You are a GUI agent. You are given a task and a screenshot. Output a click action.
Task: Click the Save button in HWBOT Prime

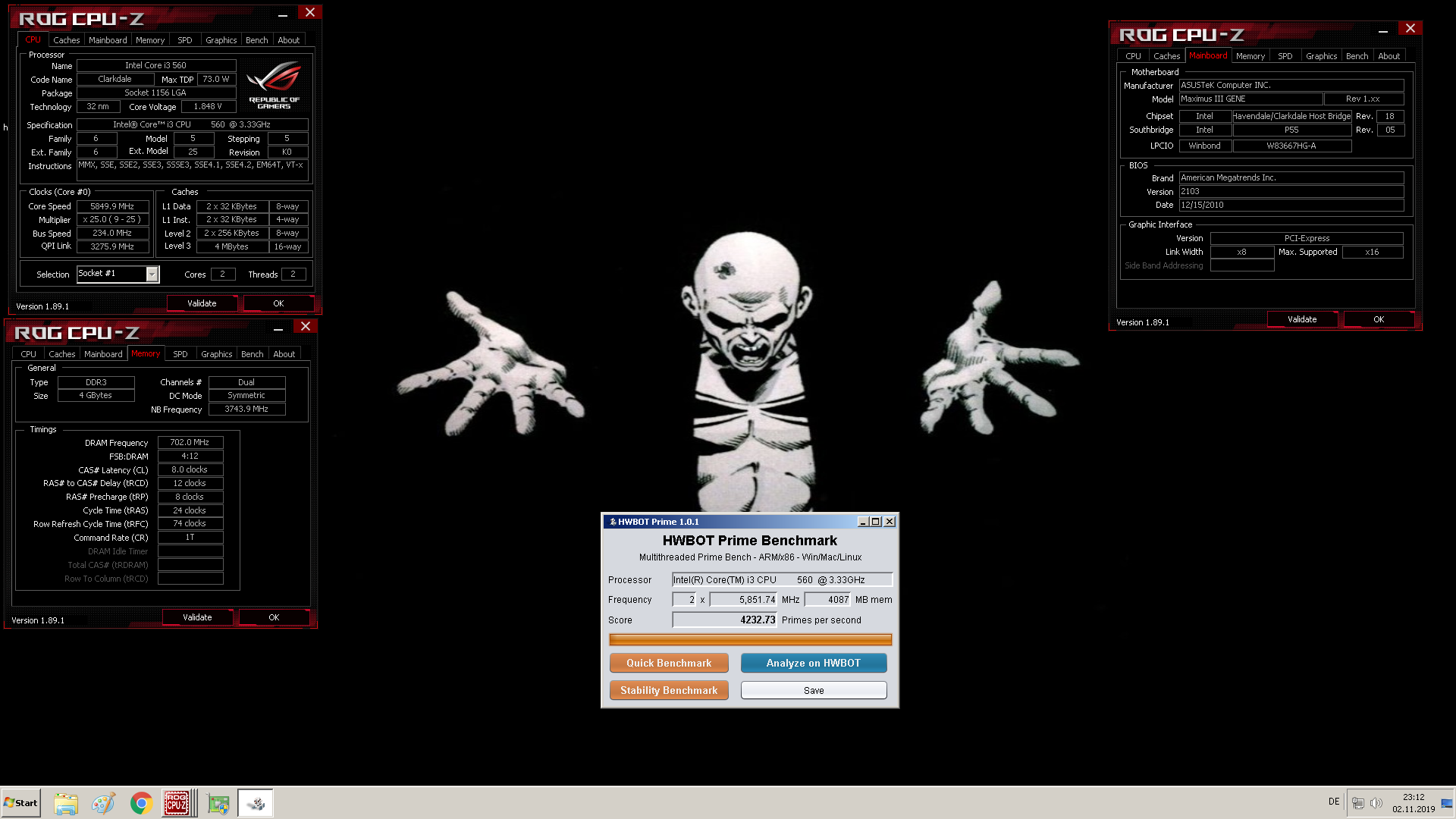coord(814,690)
